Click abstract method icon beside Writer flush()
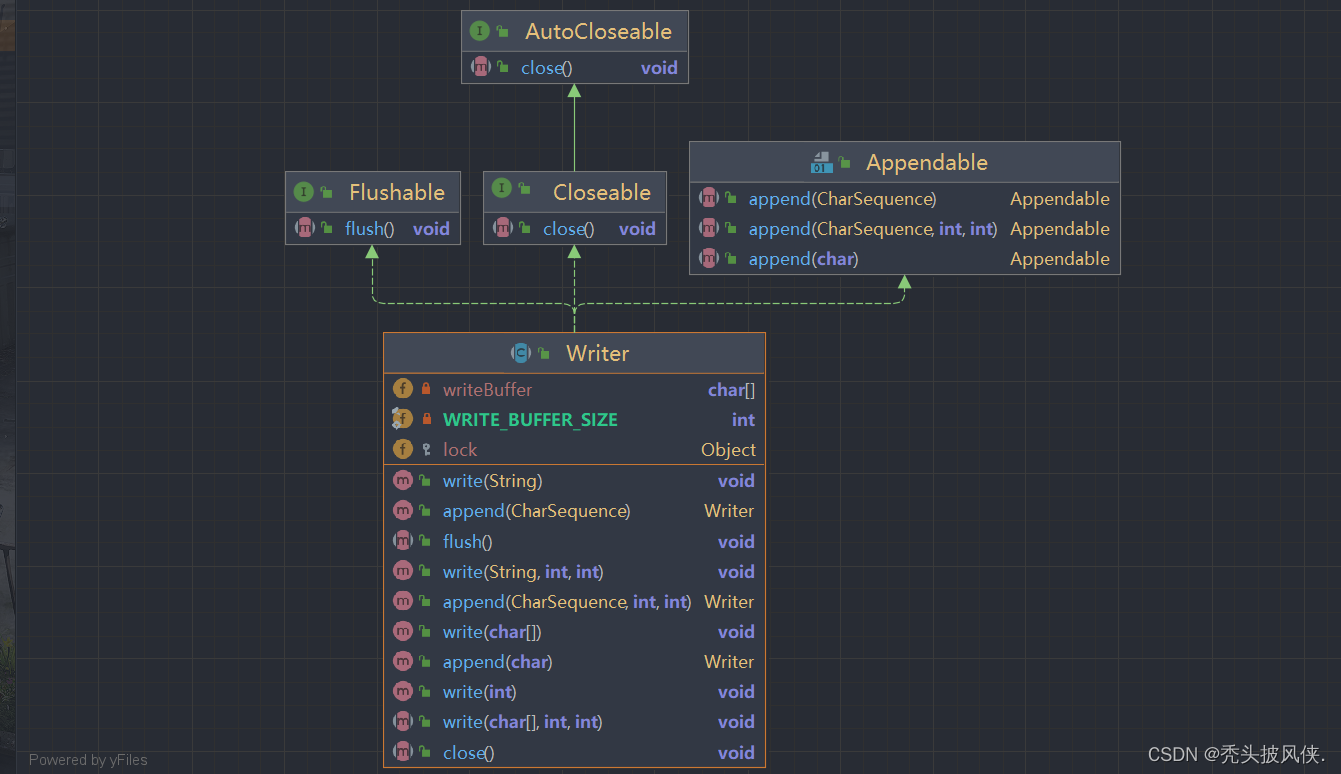1341x774 pixels. tap(403, 541)
